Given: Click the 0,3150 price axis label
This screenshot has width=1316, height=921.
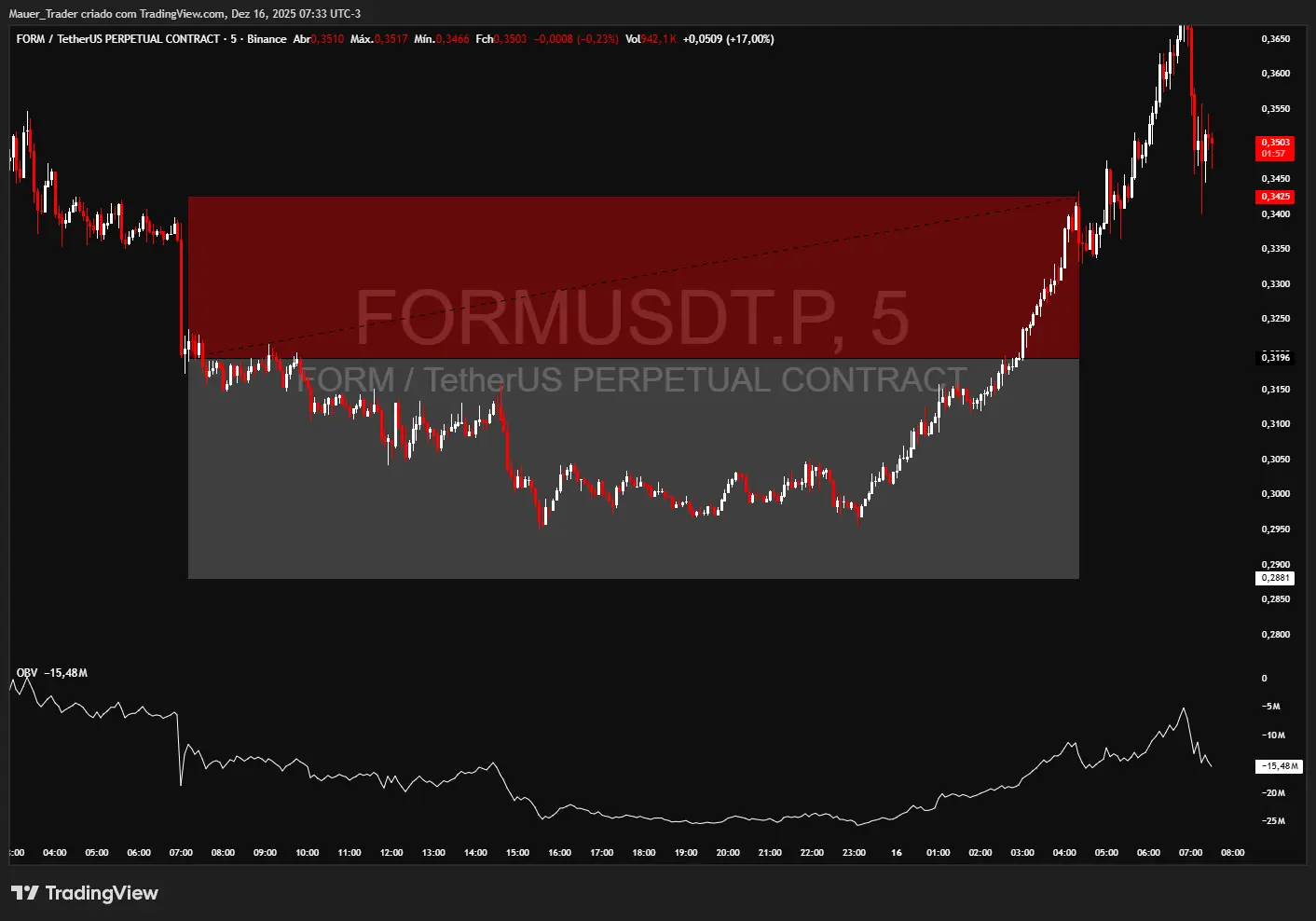Looking at the screenshot, I should point(1275,390).
